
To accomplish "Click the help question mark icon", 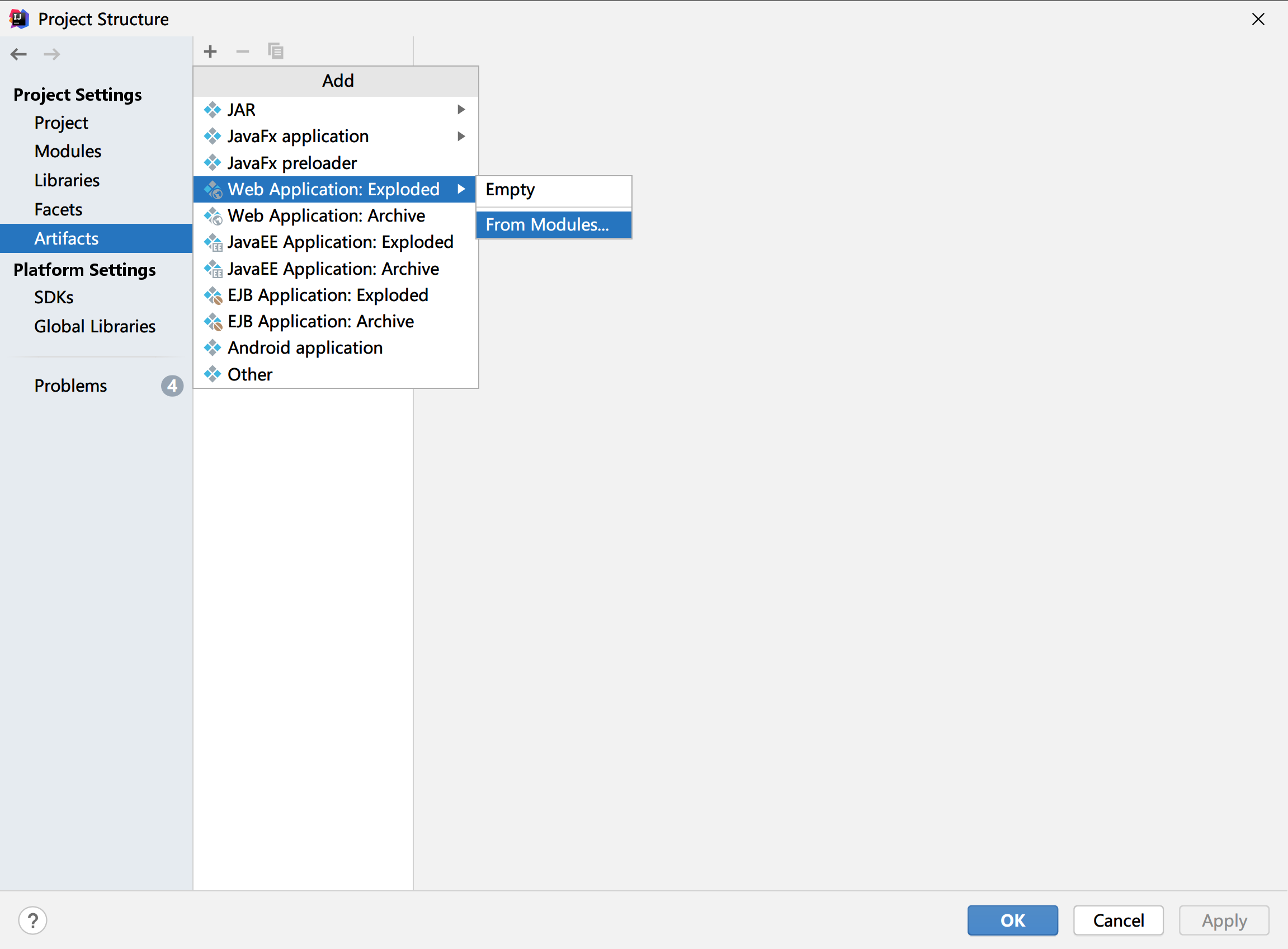I will coord(33,920).
